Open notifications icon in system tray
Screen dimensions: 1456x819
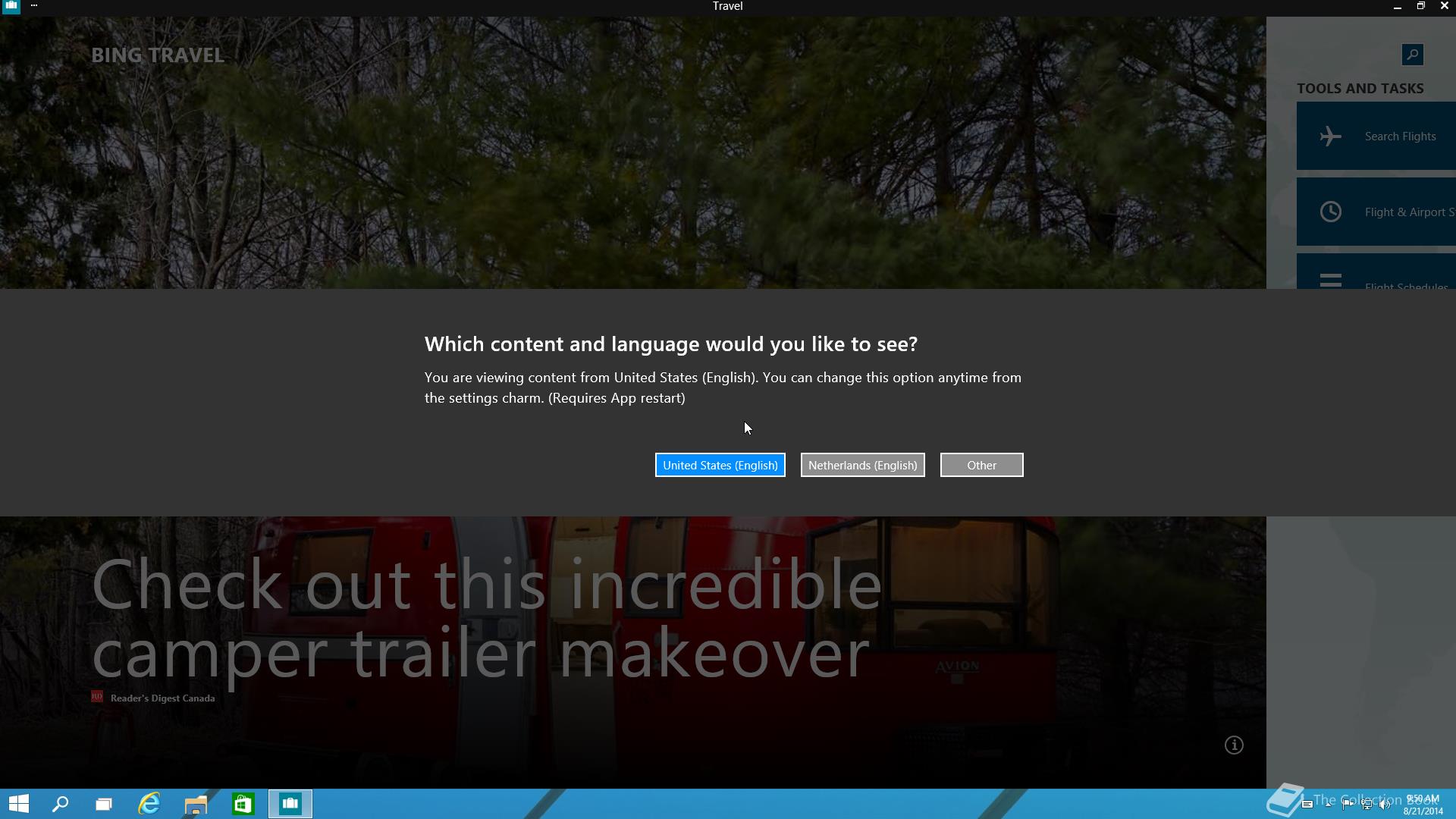click(1307, 804)
